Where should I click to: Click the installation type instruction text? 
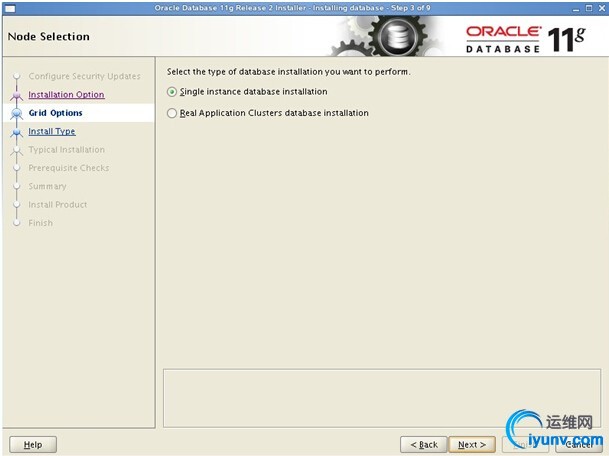tap(289, 72)
